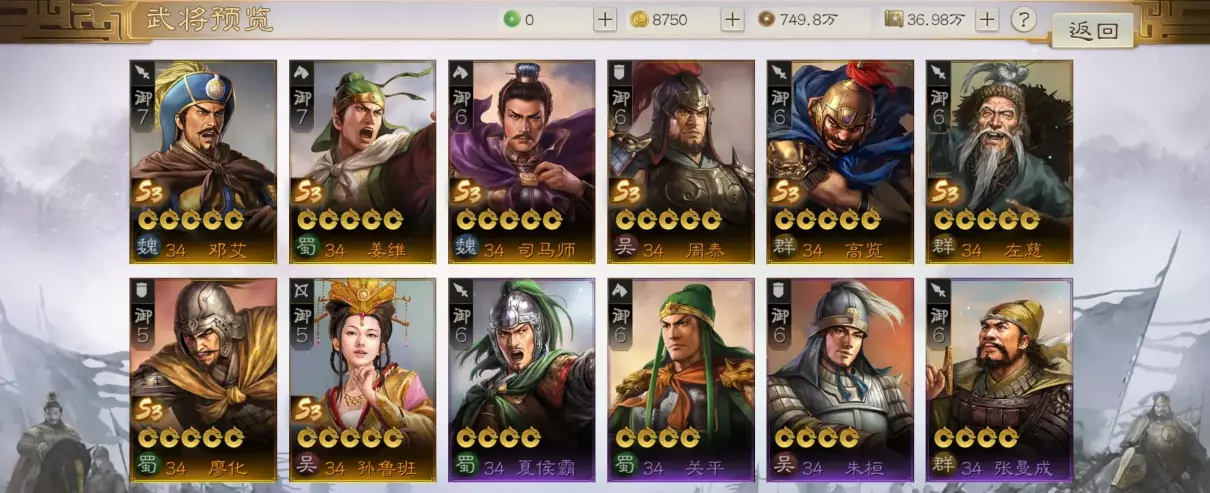Image resolution: width=1210 pixels, height=493 pixels.
Task: Choose the 周泰 general card
Action: click(681, 162)
